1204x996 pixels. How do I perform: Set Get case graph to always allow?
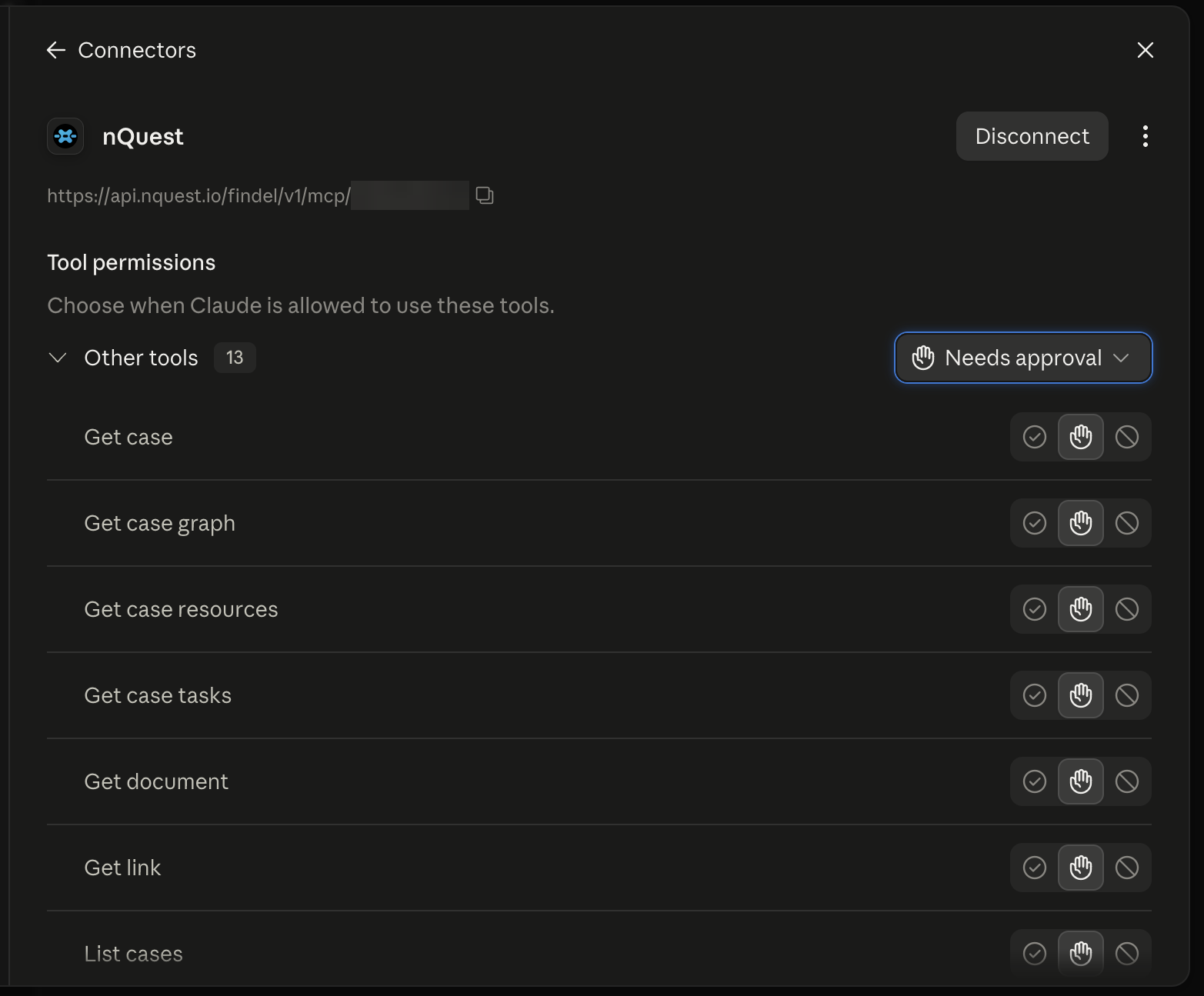[1035, 523]
